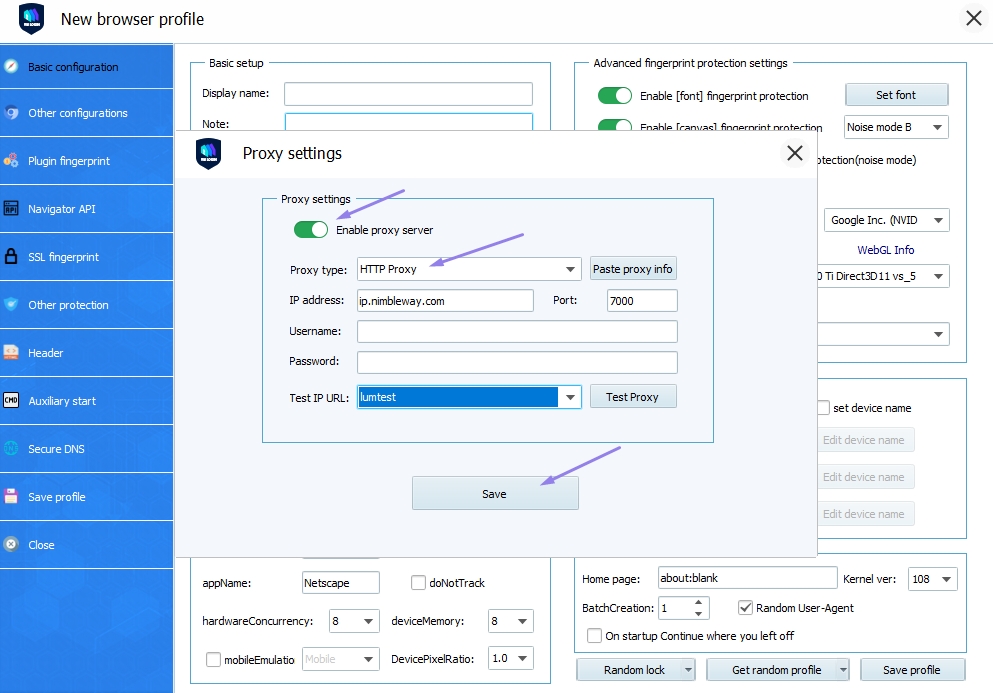Click the Username input field
Screen dimensions: 993x693
(x=517, y=331)
